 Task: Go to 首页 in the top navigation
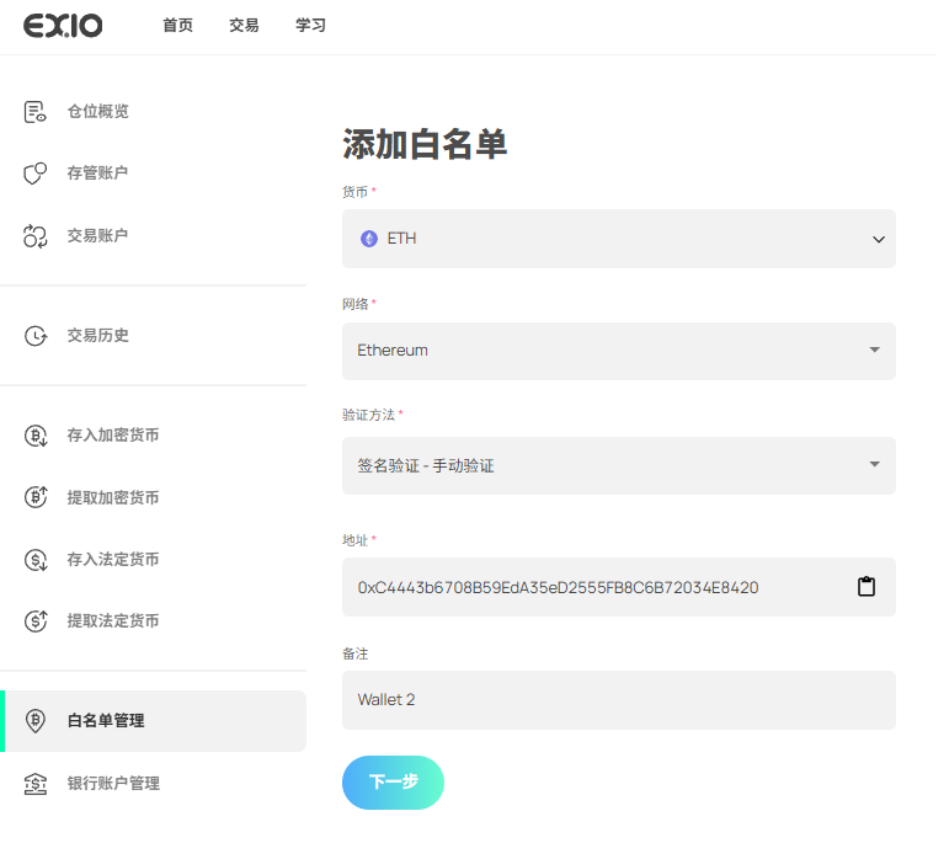[x=178, y=26]
